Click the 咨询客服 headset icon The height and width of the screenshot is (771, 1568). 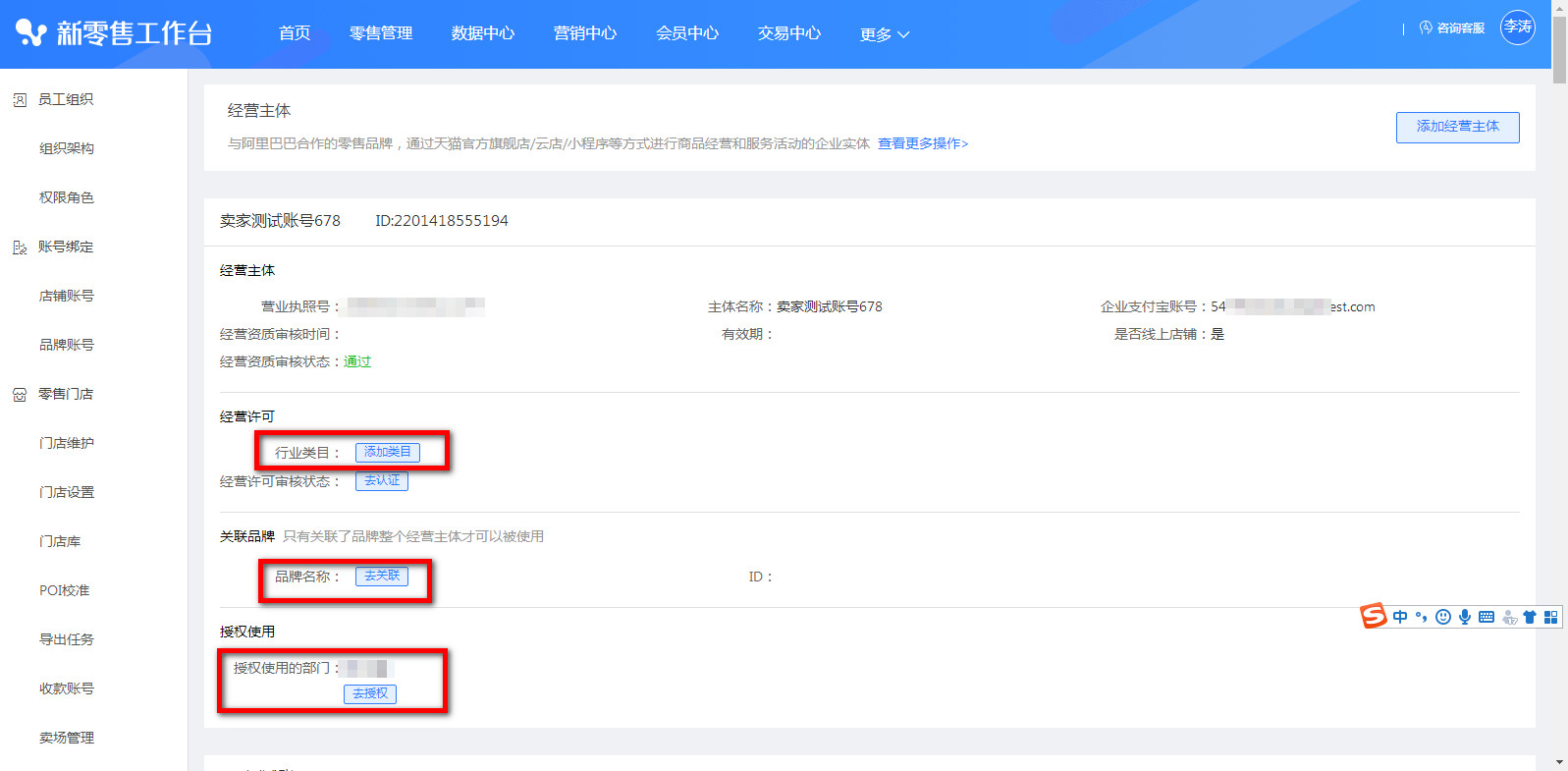[1426, 28]
